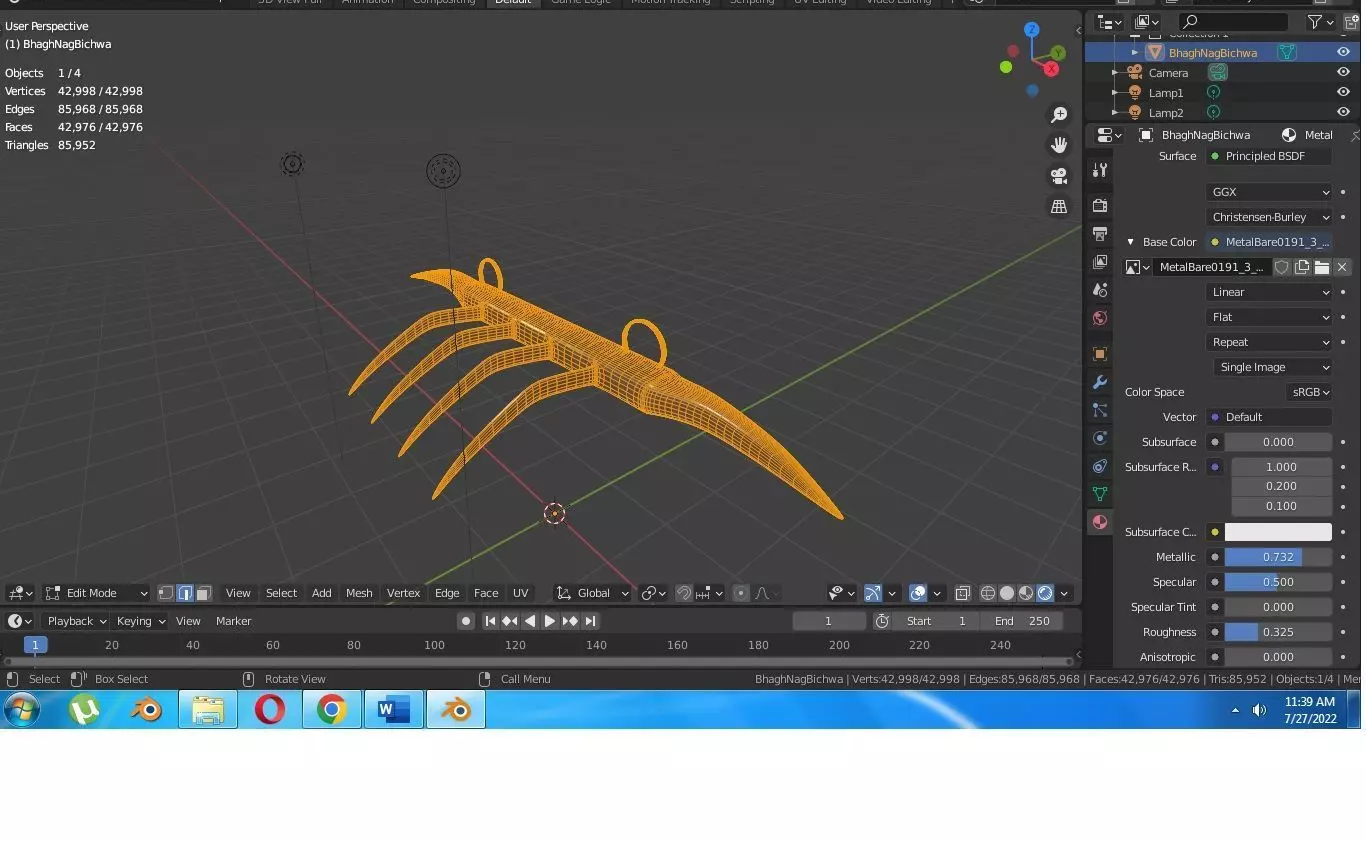Click the Roughness value slider
The height and width of the screenshot is (841, 1366).
tap(1278, 632)
